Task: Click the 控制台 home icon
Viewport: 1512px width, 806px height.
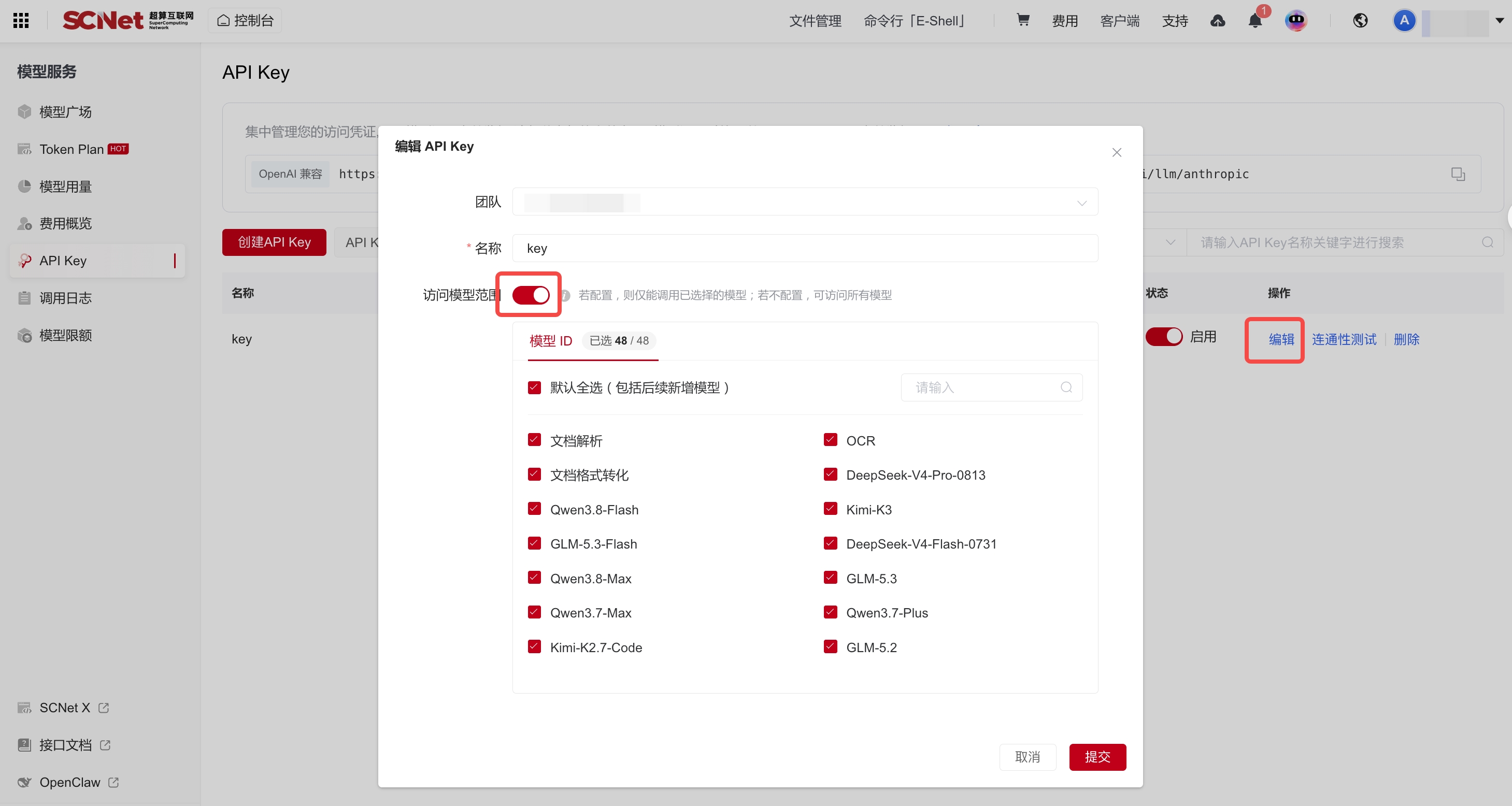Action: click(223, 21)
